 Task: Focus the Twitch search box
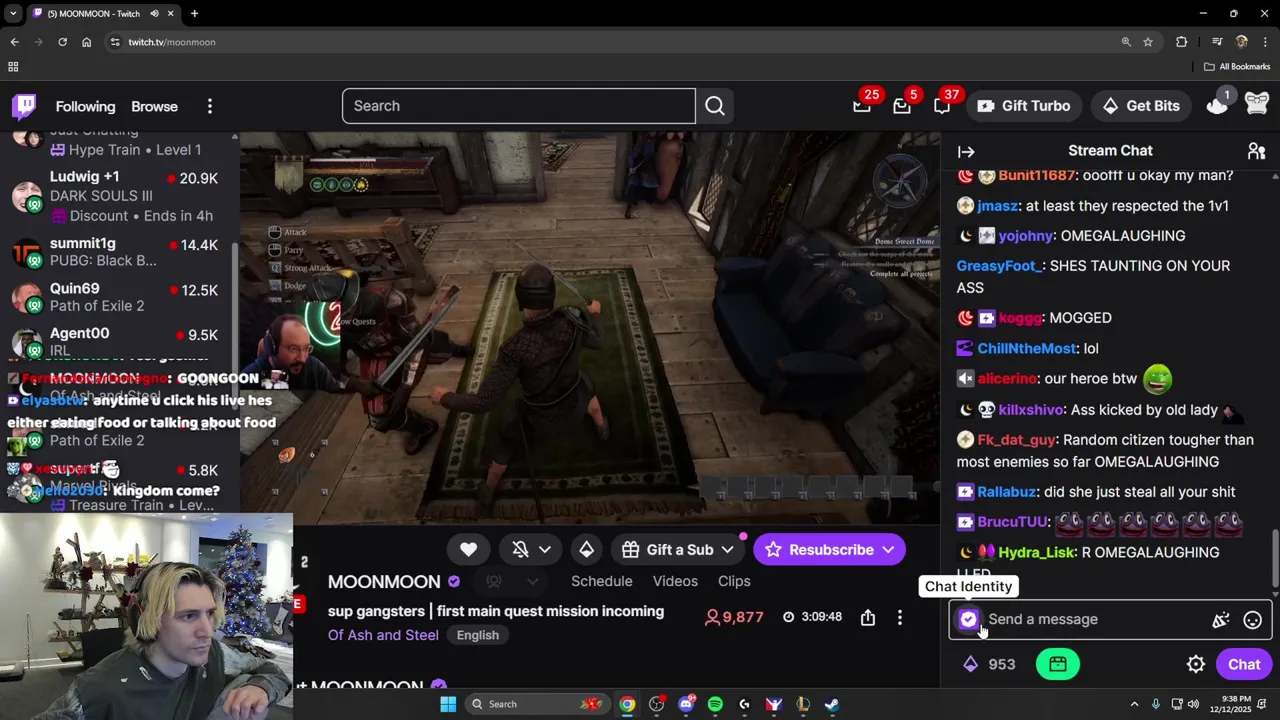click(x=518, y=106)
